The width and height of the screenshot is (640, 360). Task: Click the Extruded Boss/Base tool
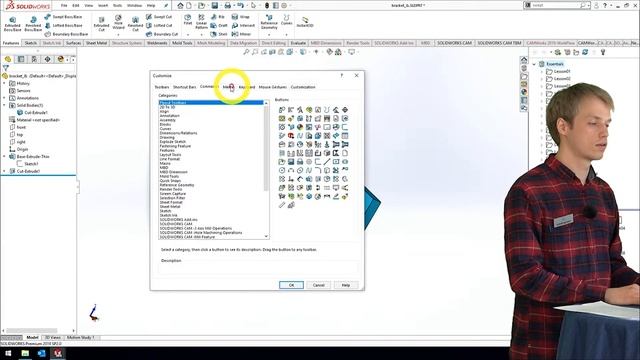[x=12, y=24]
